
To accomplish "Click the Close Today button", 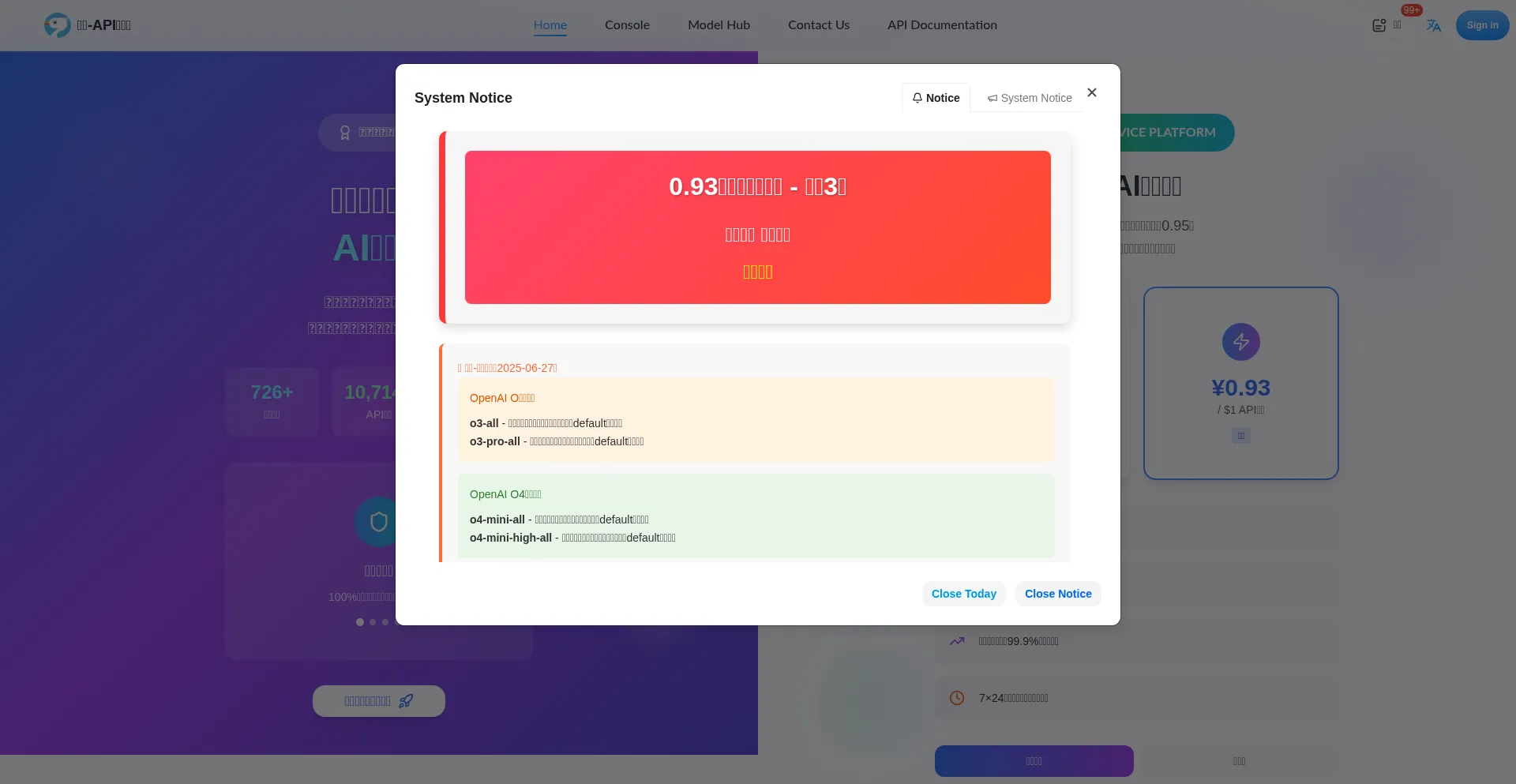I will point(963,594).
